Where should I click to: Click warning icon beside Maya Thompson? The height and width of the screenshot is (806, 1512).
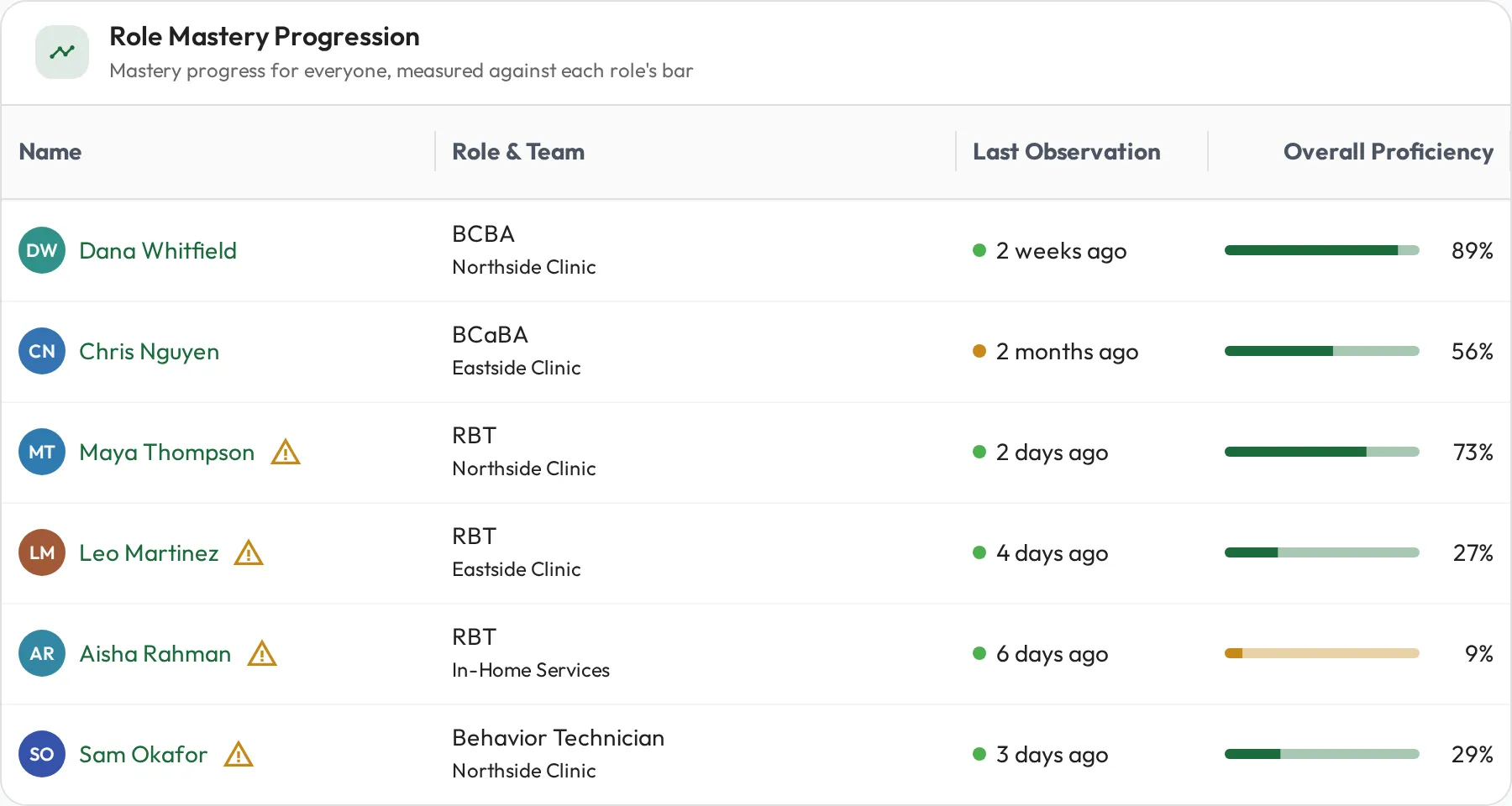(x=286, y=453)
